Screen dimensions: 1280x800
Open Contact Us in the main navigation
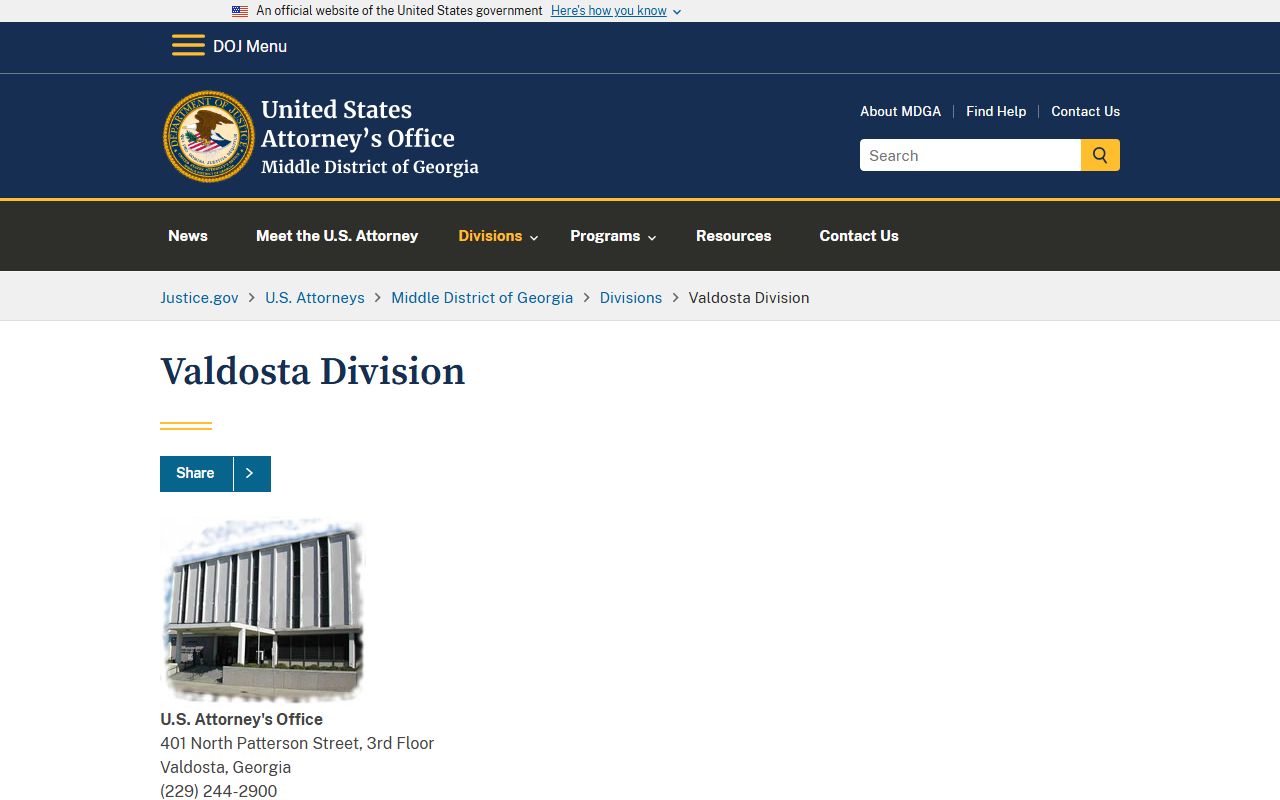pyautogui.click(x=859, y=236)
